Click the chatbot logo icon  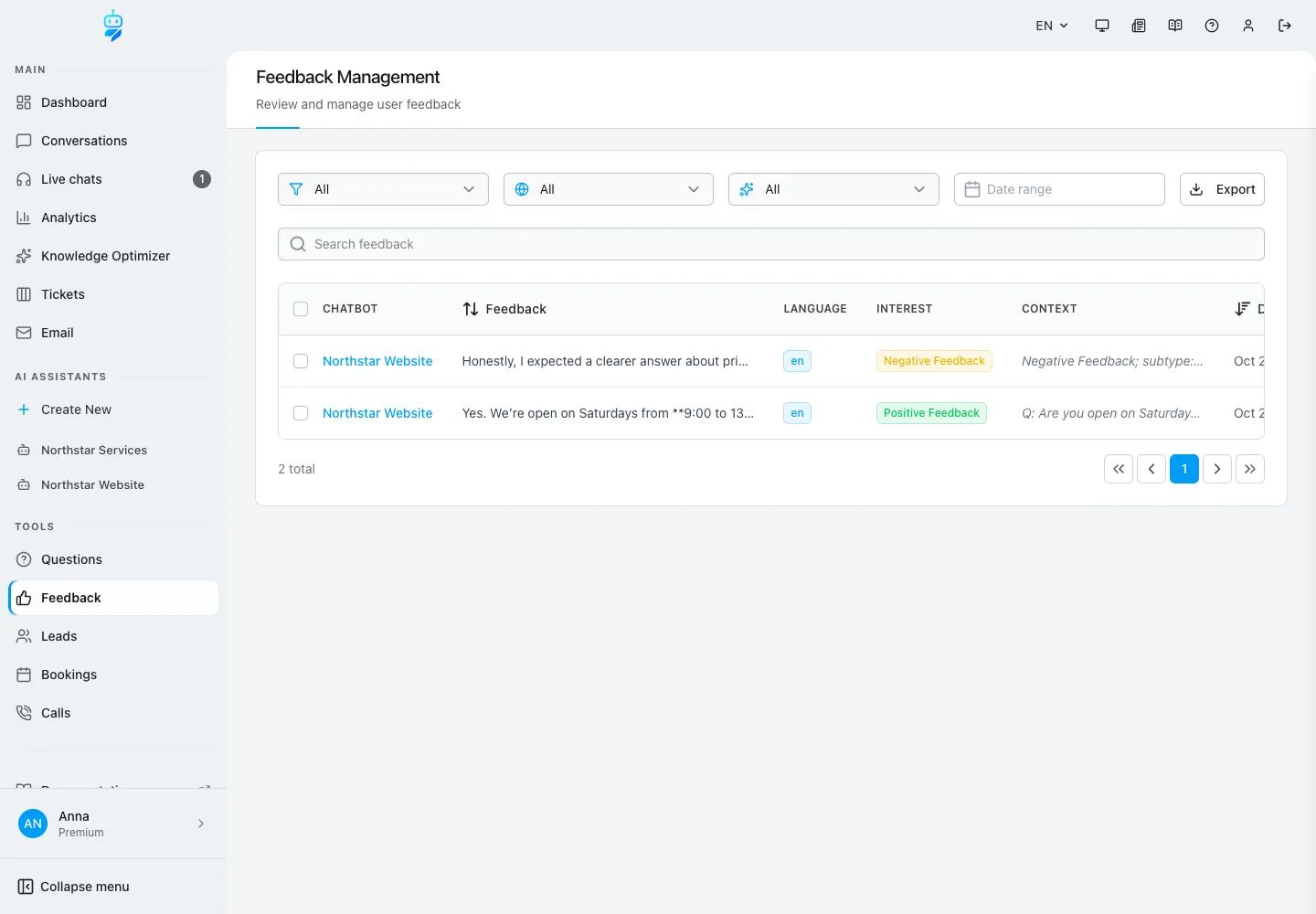113,26
